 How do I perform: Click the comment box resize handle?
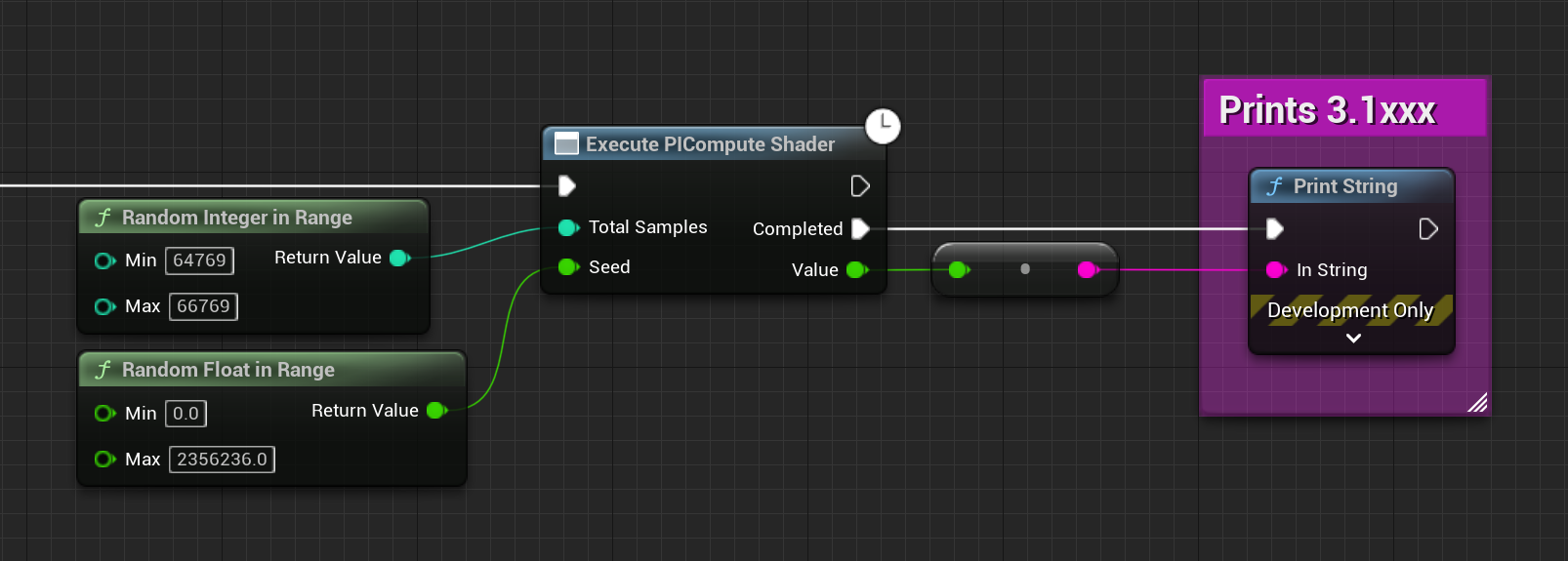point(1477,402)
